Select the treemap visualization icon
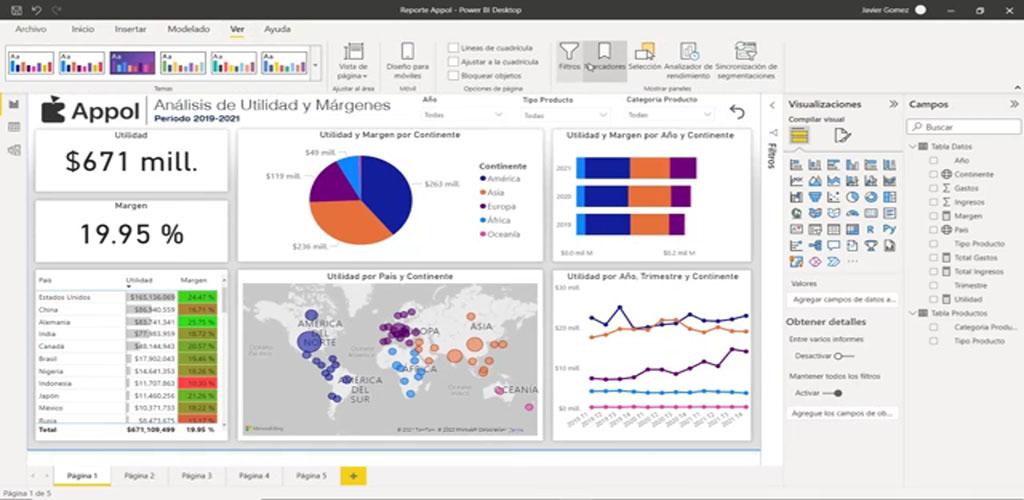The image size is (1024, 500). coord(889,196)
